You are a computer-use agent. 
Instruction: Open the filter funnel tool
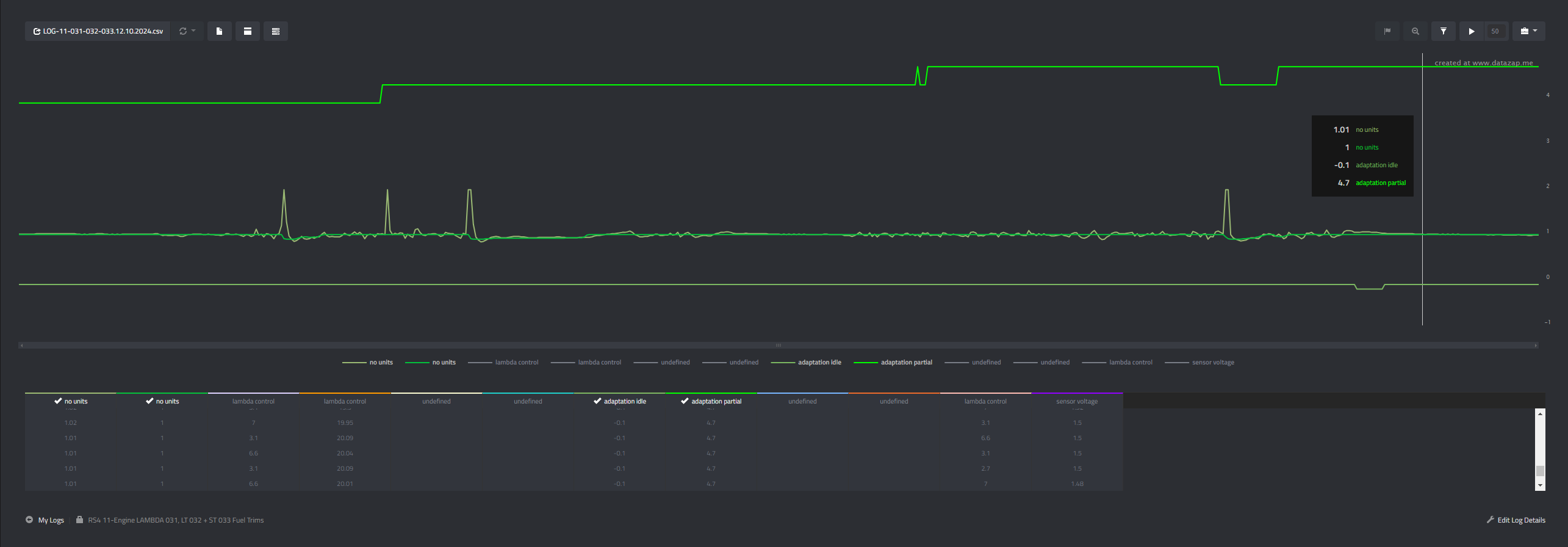click(1443, 31)
